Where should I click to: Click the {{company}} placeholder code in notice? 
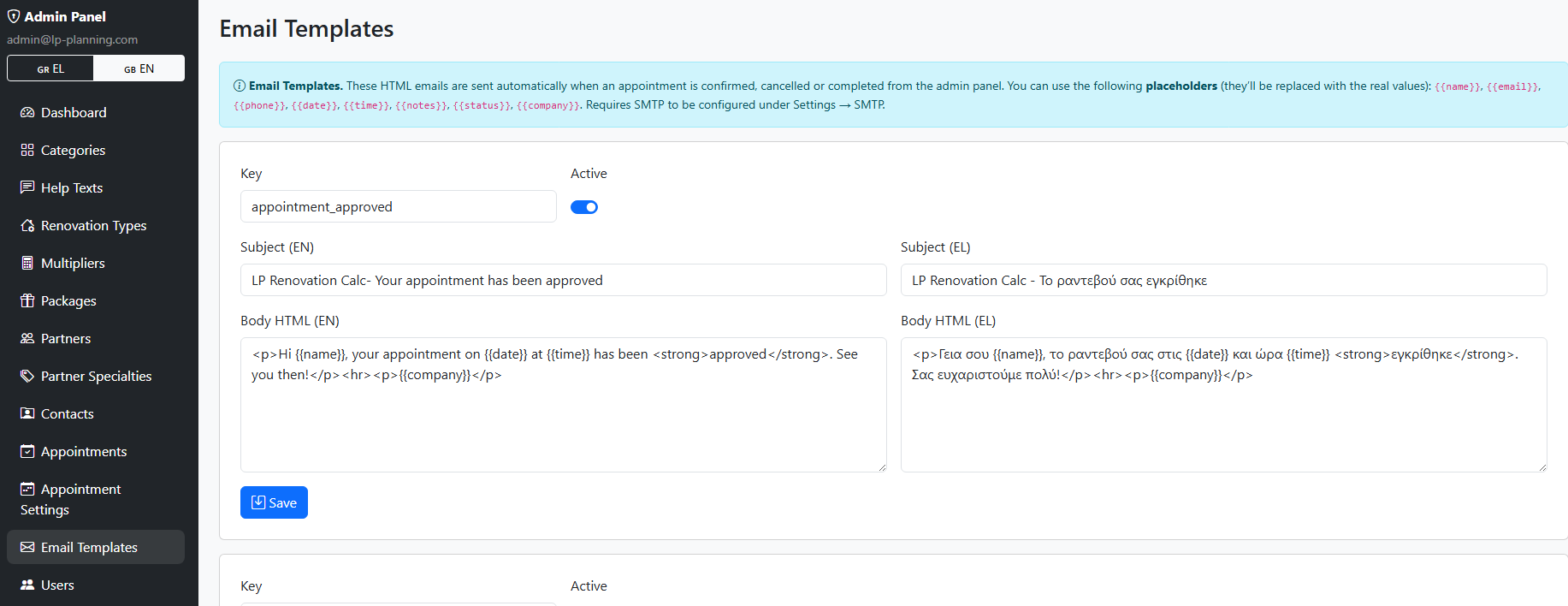point(548,105)
